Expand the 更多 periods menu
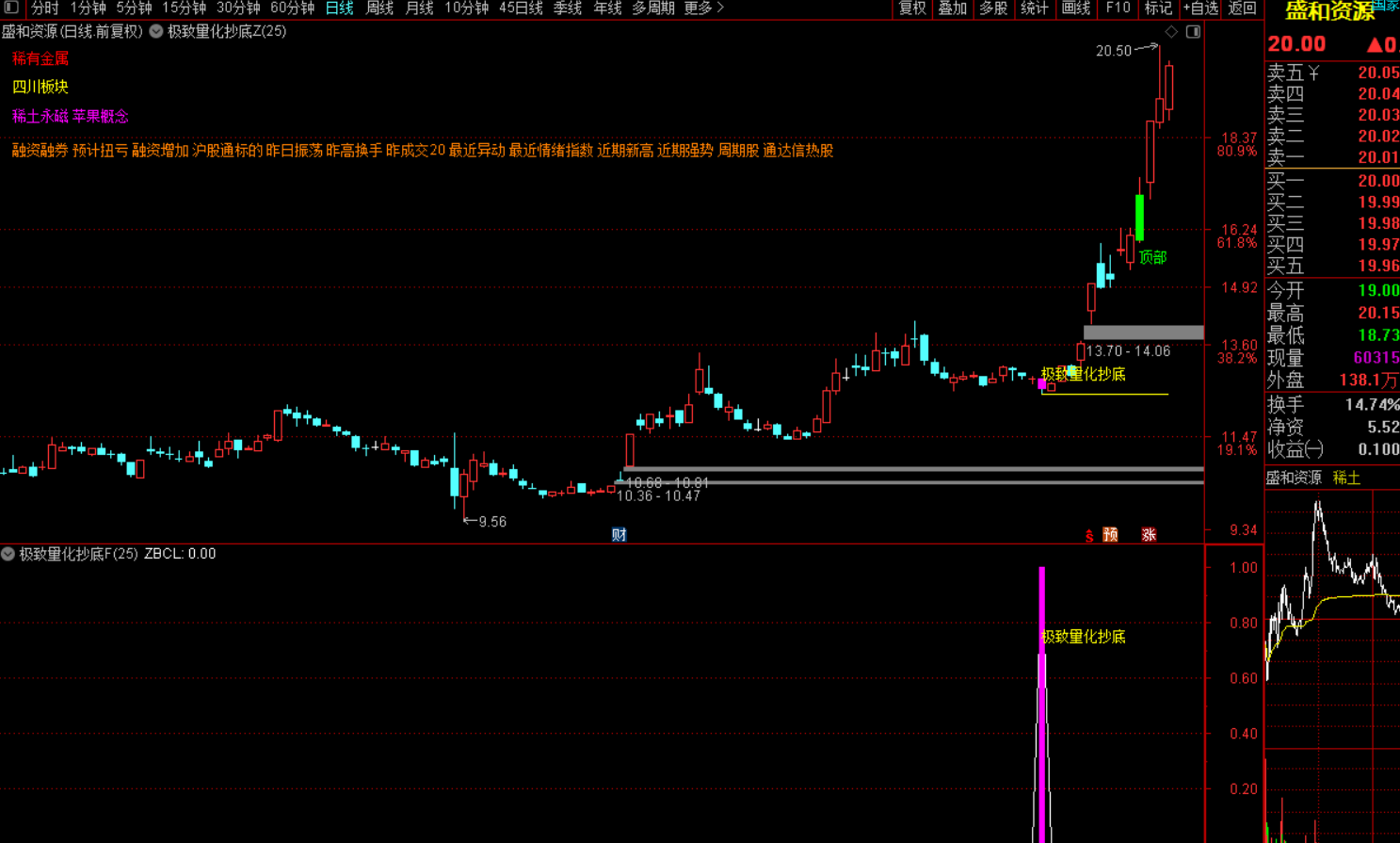Image resolution: width=1400 pixels, height=843 pixels. tap(703, 8)
